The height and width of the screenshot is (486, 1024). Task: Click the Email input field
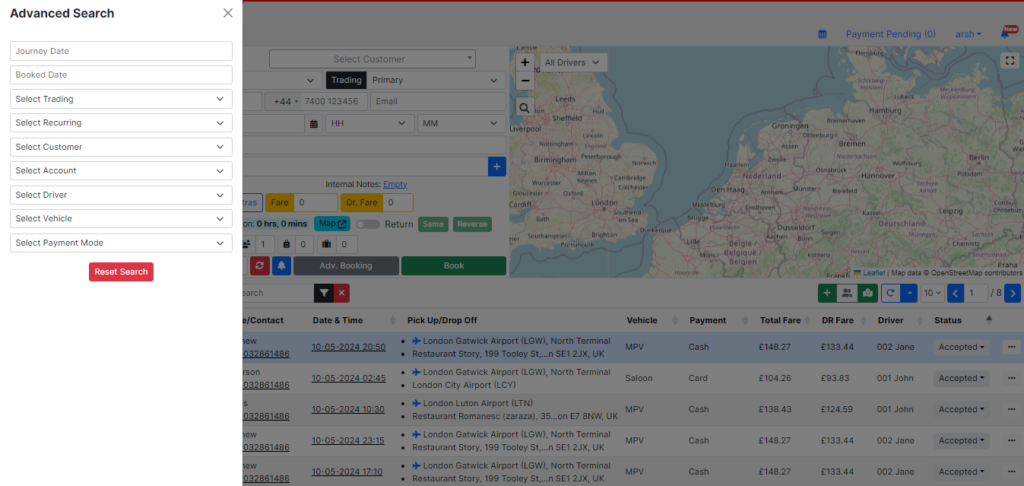pos(438,101)
